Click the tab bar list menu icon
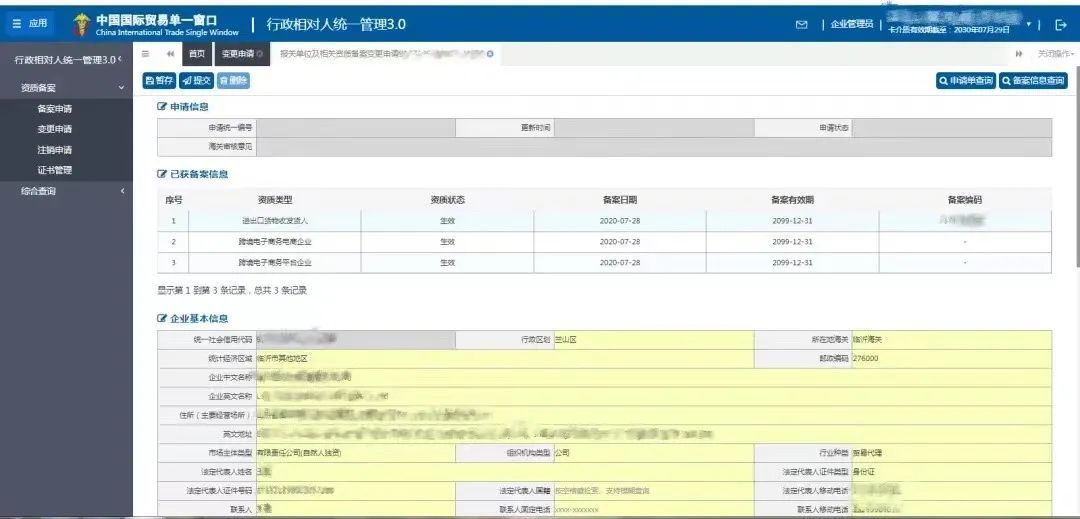This screenshot has width=1080, height=519. coord(146,54)
